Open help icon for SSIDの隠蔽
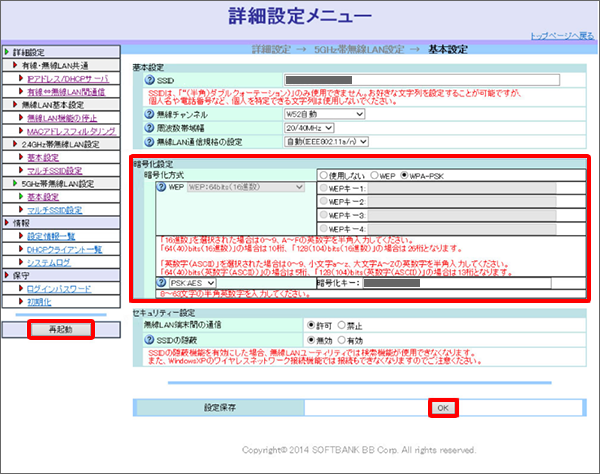The image size is (600, 474). click(x=149, y=340)
